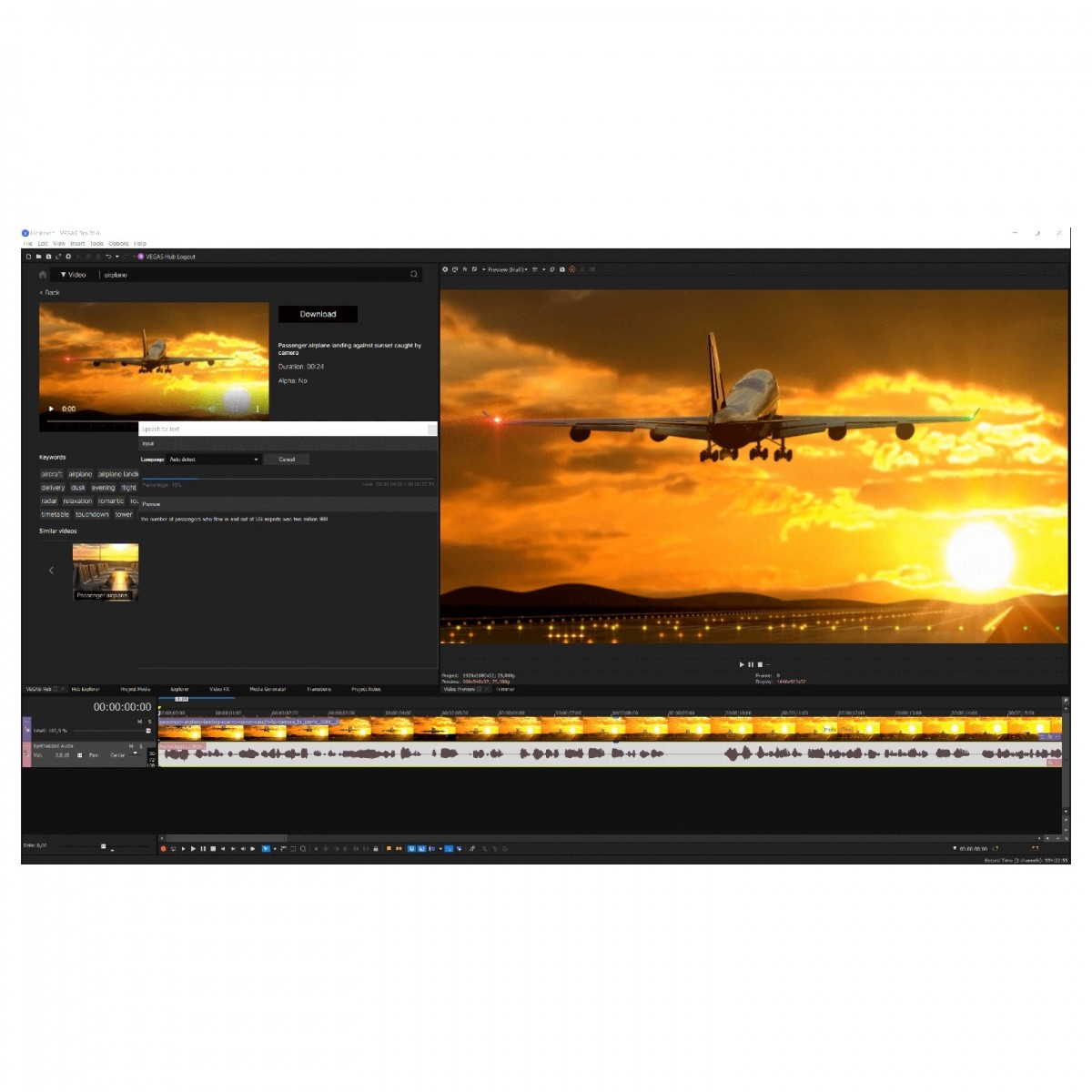
Task: Click the search magnifier in the Hub
Action: (413, 274)
